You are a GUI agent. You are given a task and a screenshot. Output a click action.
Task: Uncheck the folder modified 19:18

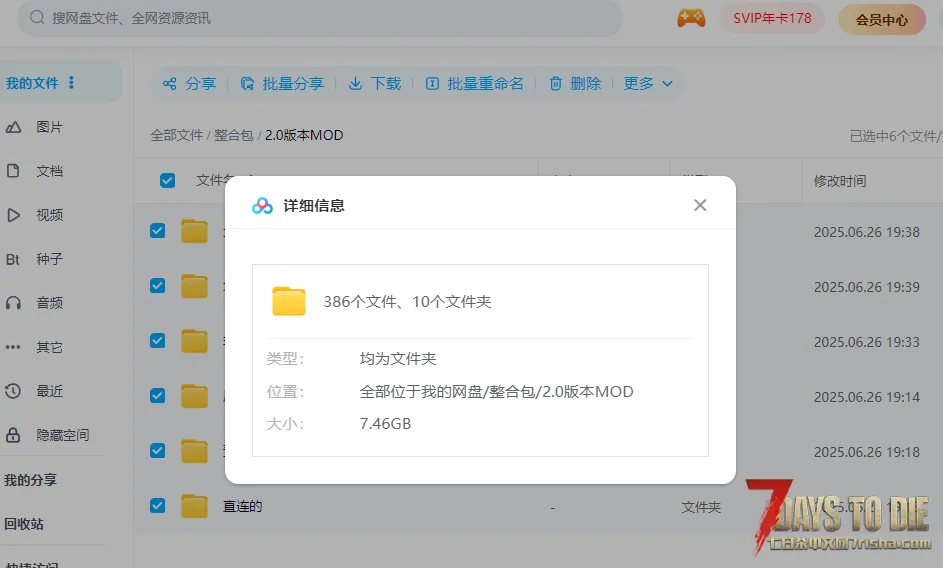[x=158, y=451]
